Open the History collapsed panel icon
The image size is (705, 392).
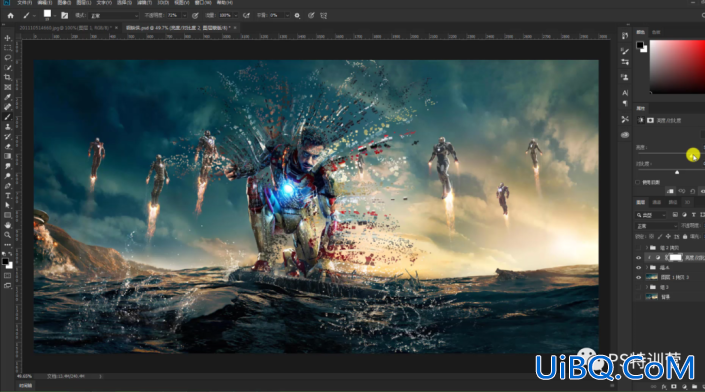625,36
